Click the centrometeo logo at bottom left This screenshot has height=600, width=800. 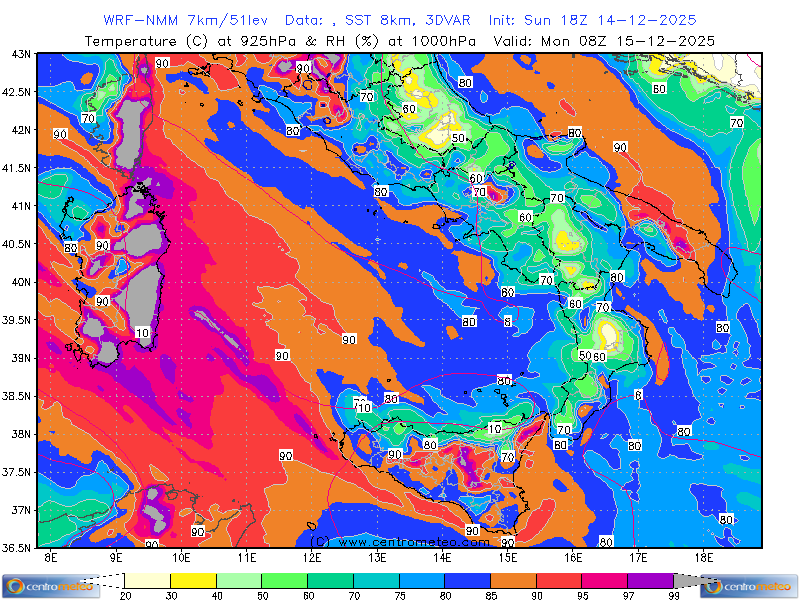(50, 586)
